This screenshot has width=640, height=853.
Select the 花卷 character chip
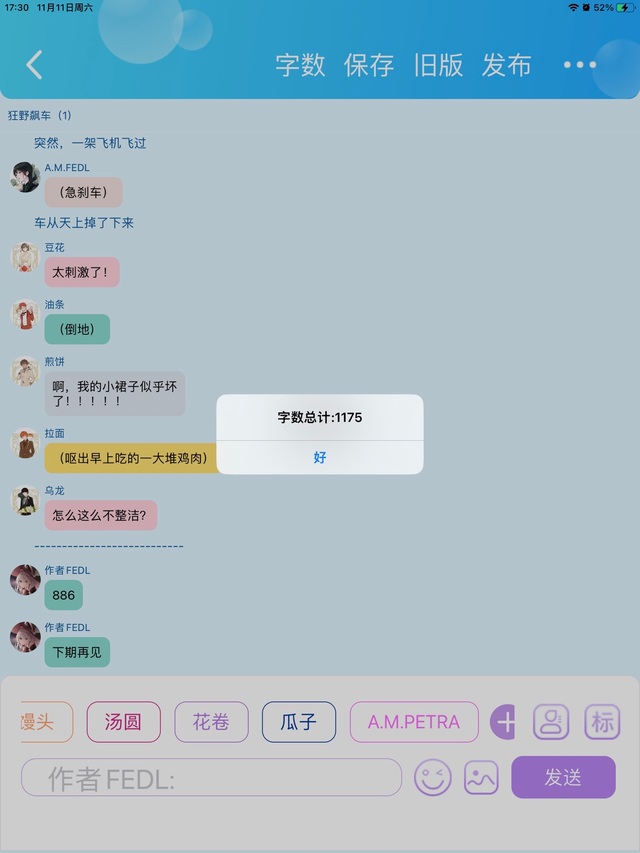click(x=211, y=722)
